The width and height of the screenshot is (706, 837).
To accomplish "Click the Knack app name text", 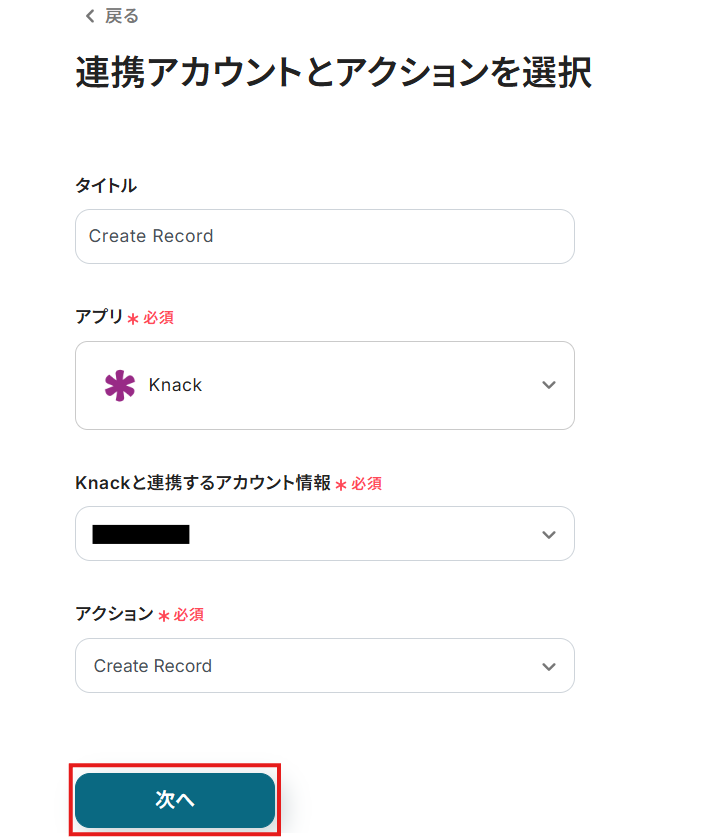I will click(x=175, y=385).
